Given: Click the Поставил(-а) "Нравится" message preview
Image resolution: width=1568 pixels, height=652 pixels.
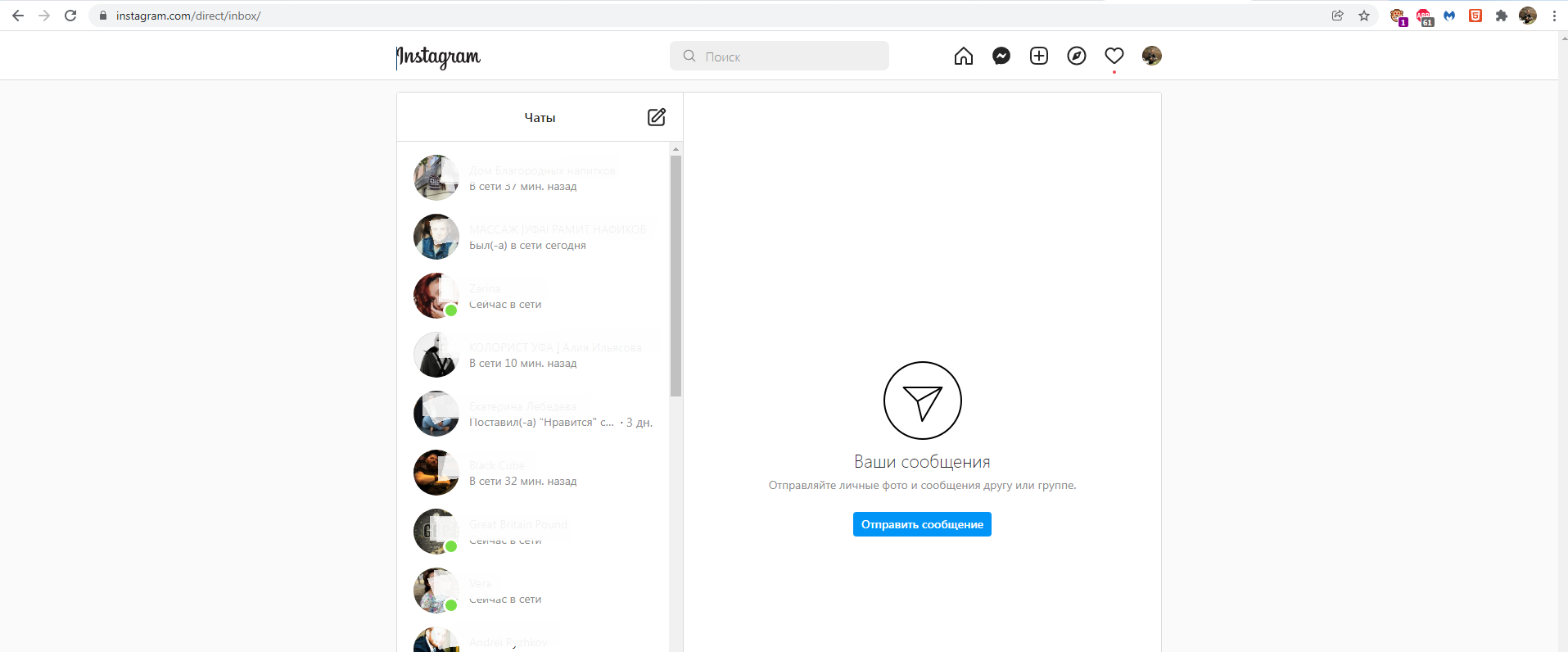Looking at the screenshot, I should [541, 423].
